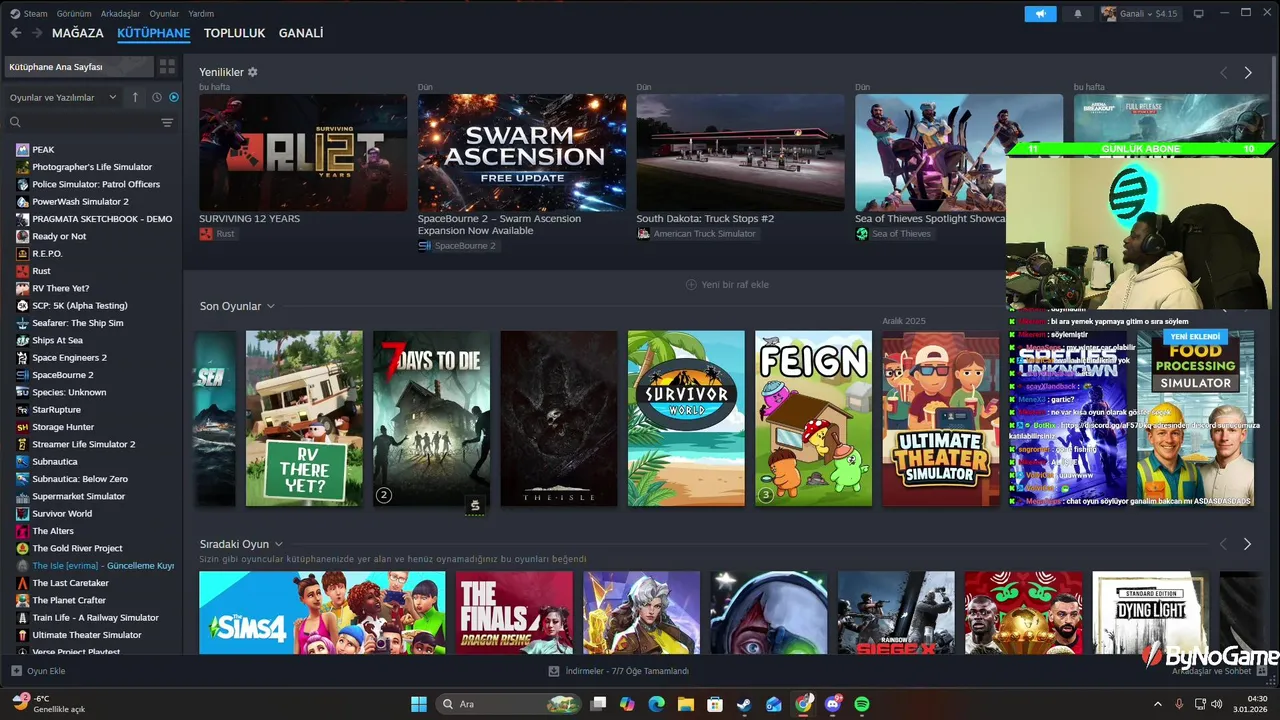
Task: Open Yenilikler settings gear icon
Action: point(252,72)
